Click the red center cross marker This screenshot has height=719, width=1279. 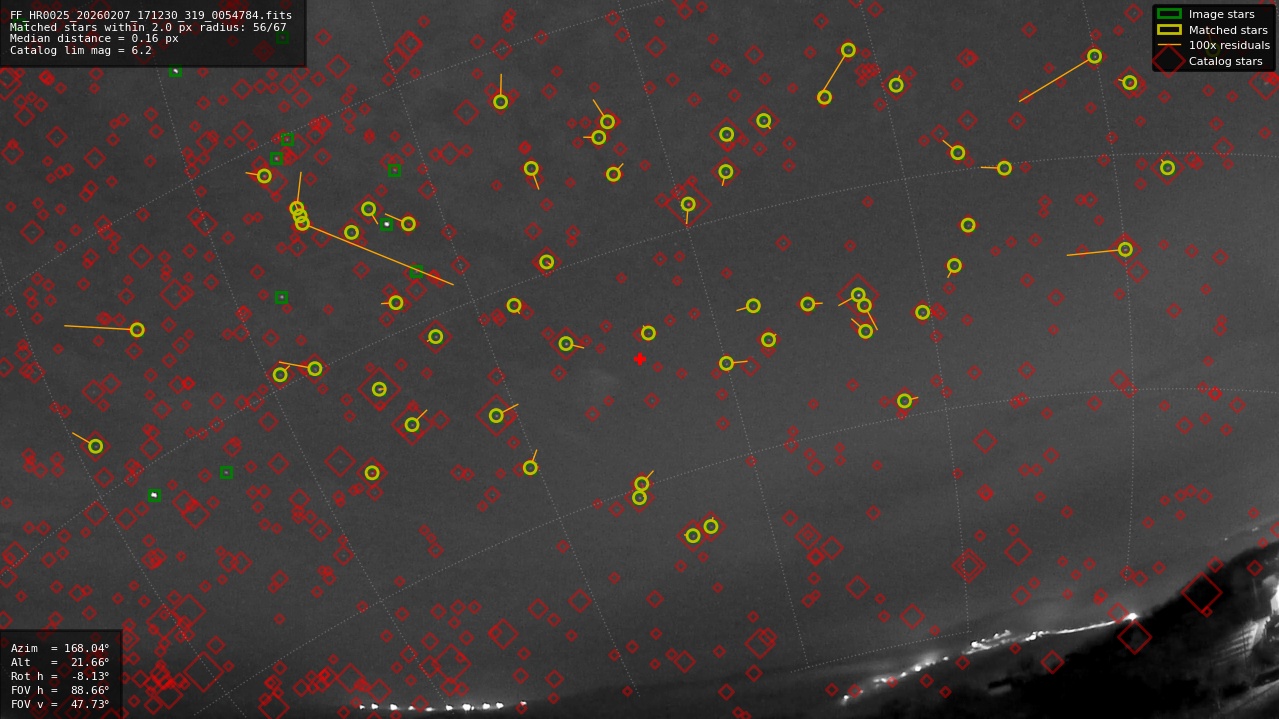click(640, 359)
